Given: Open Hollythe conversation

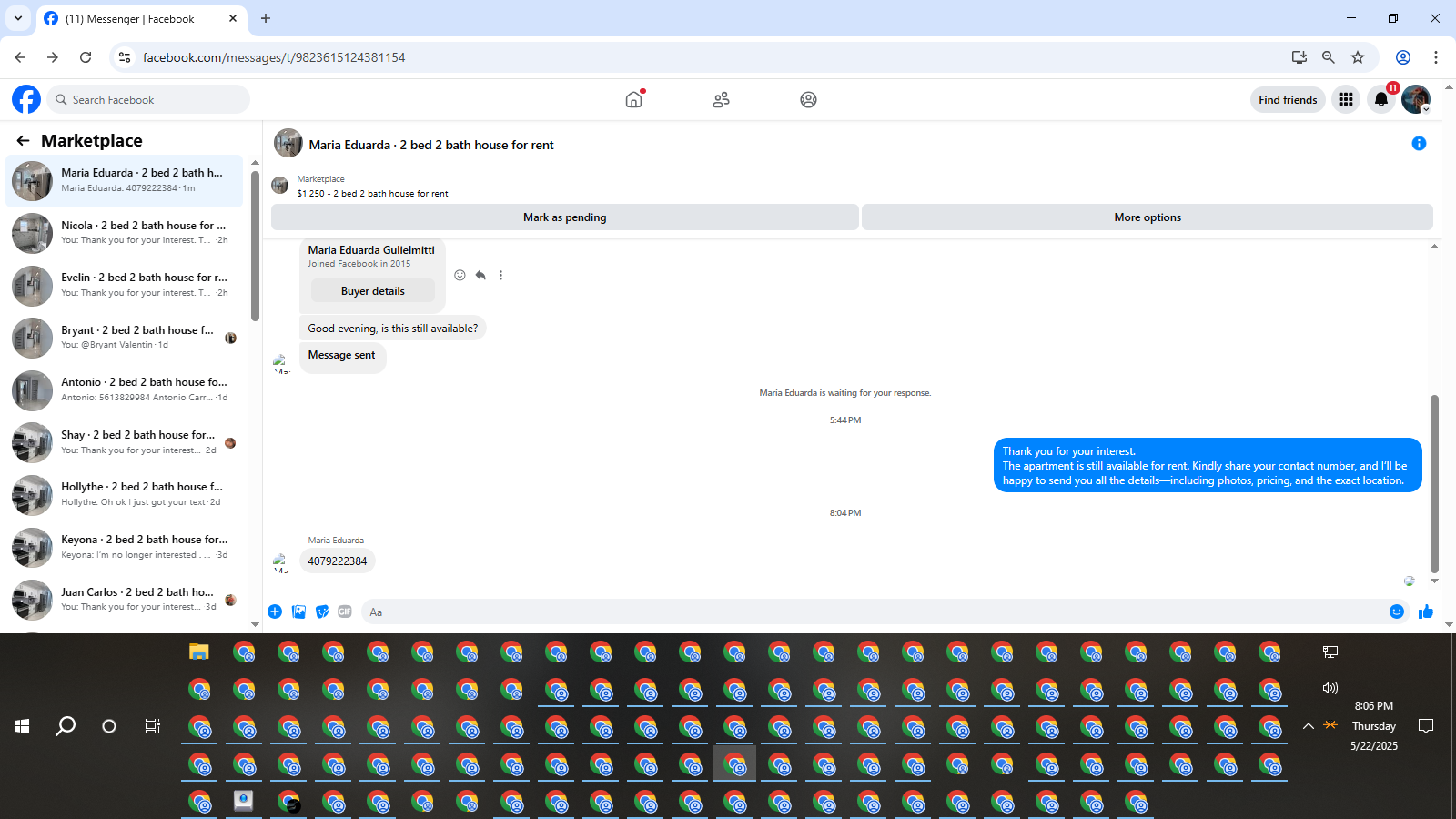Looking at the screenshot, I should [125, 494].
